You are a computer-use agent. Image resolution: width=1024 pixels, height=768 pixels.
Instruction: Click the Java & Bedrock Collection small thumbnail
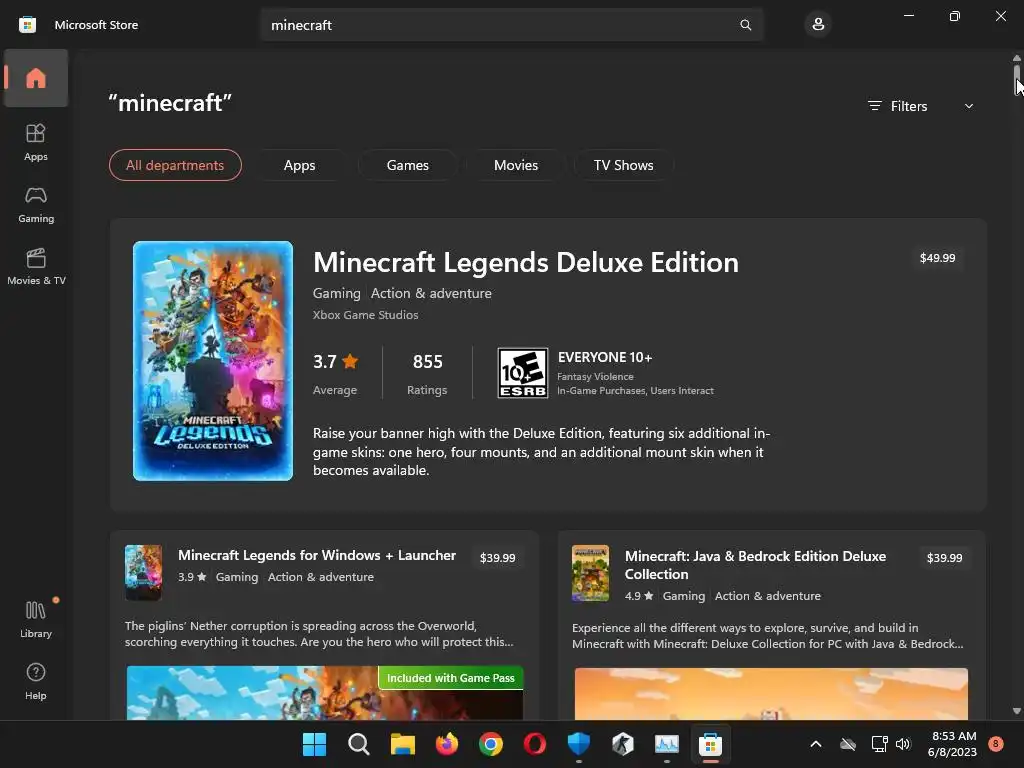590,573
